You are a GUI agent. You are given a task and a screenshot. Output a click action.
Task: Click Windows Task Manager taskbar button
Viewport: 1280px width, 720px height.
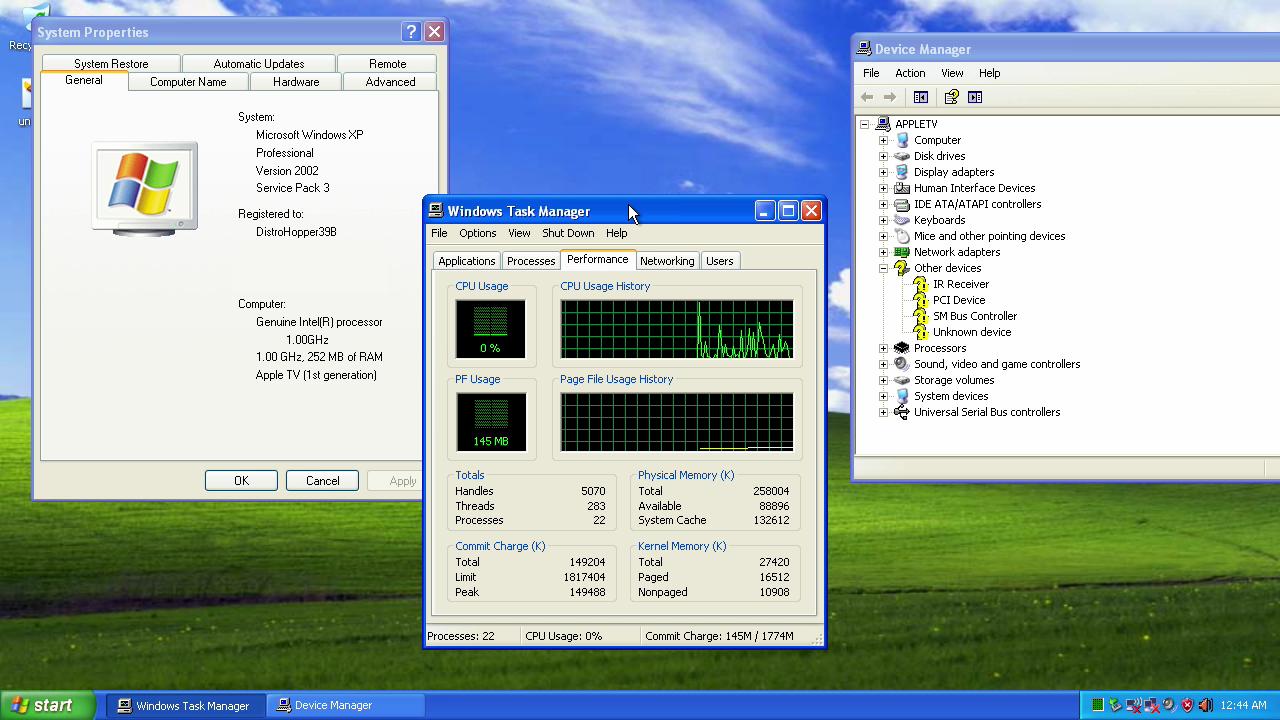click(185, 705)
